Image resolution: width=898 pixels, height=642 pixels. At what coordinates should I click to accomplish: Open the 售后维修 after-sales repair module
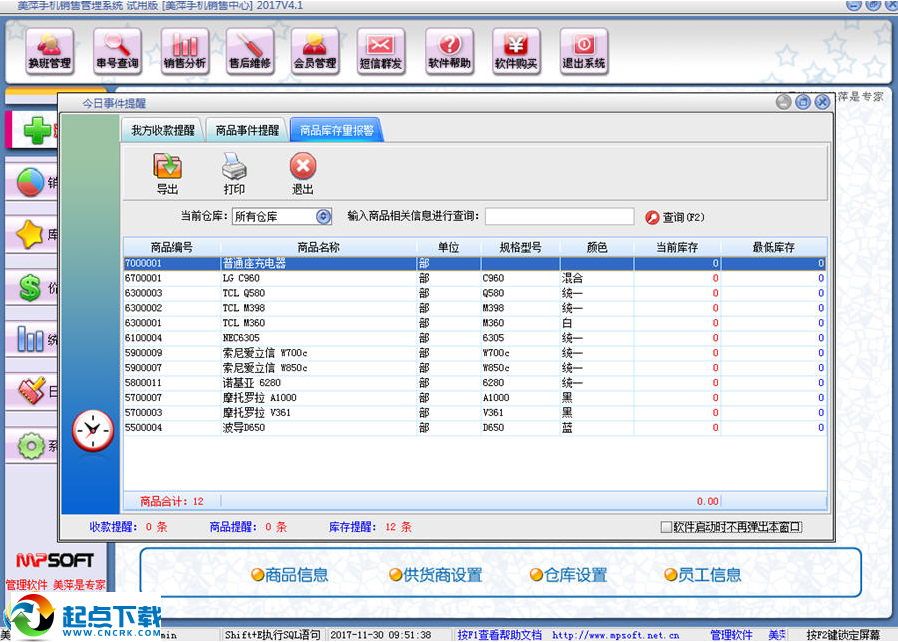point(249,51)
